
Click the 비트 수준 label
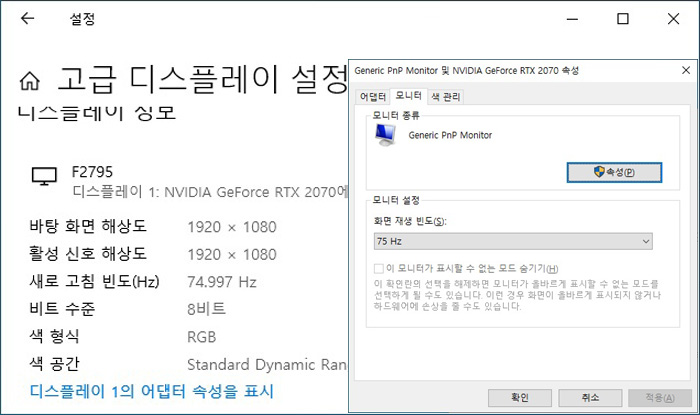tap(62, 309)
